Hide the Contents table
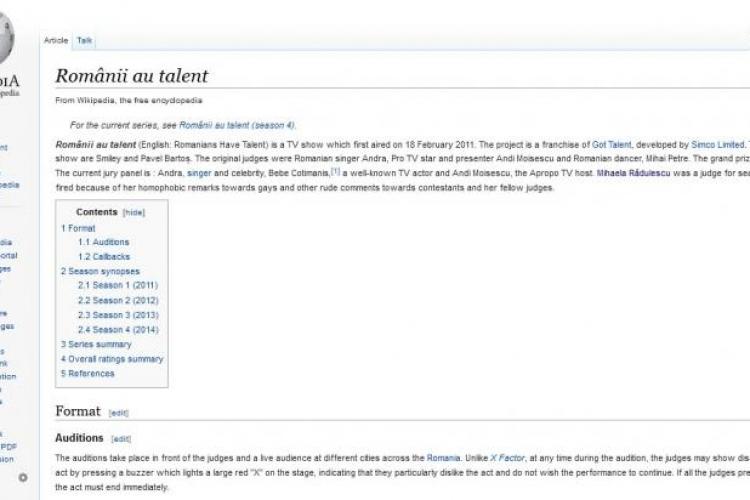This screenshot has height=500, width=750. point(133,213)
